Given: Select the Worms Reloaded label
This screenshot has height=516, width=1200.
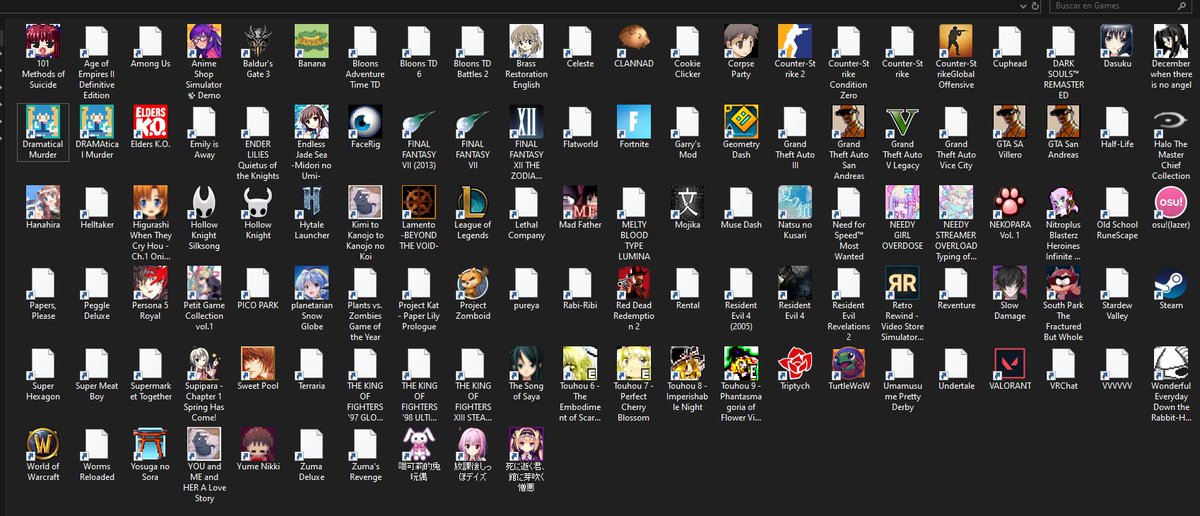Looking at the screenshot, I should [x=97, y=474].
